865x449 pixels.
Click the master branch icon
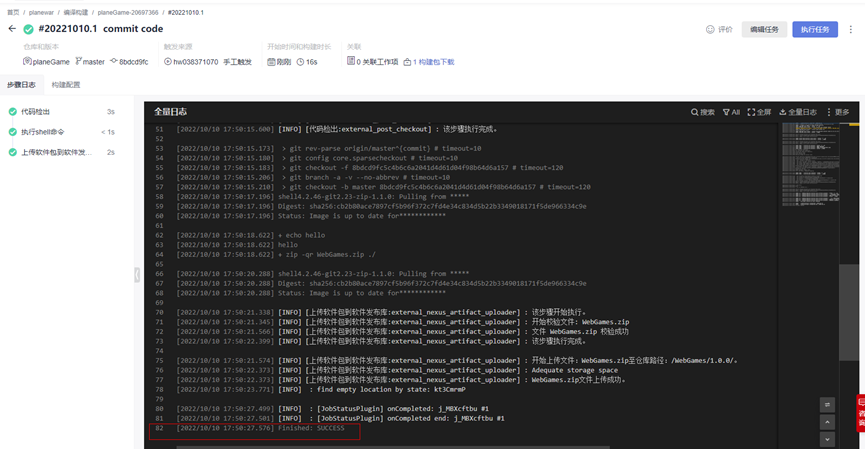[x=78, y=61]
